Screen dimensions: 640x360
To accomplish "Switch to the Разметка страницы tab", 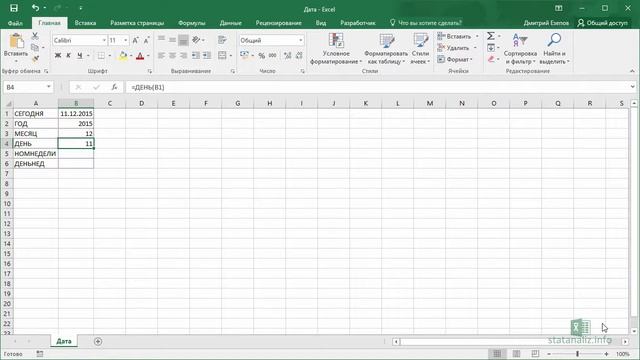I will click(x=137, y=23).
